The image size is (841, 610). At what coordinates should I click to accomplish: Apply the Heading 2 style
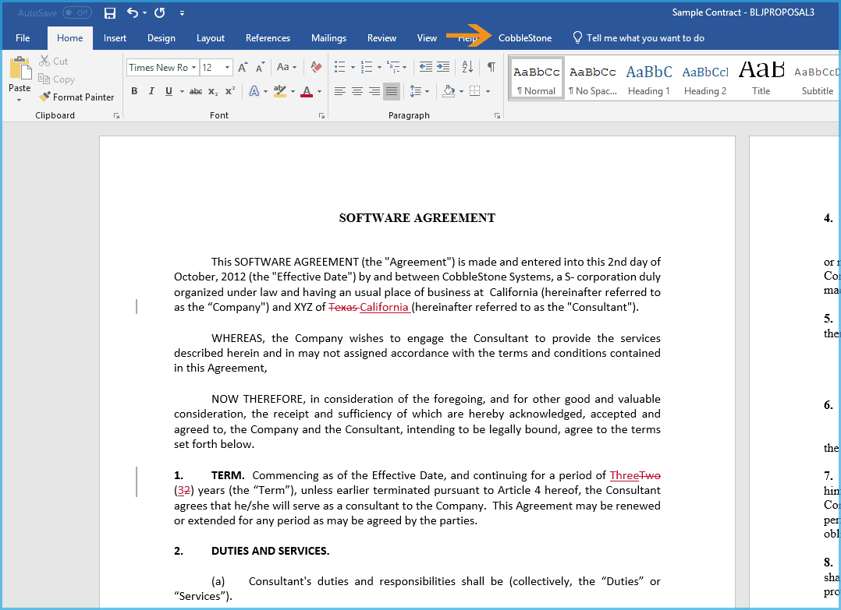(705, 79)
